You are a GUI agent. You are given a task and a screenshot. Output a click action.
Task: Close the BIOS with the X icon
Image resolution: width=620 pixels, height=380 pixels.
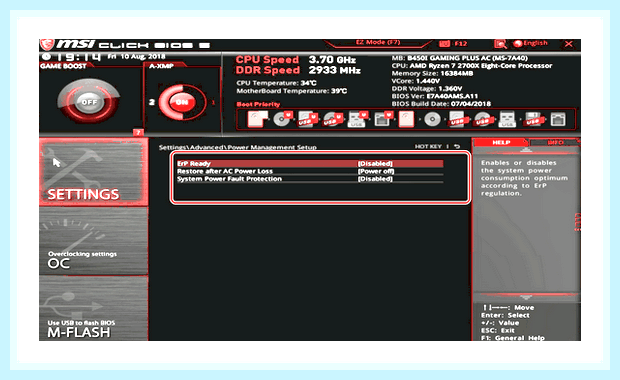click(x=569, y=43)
